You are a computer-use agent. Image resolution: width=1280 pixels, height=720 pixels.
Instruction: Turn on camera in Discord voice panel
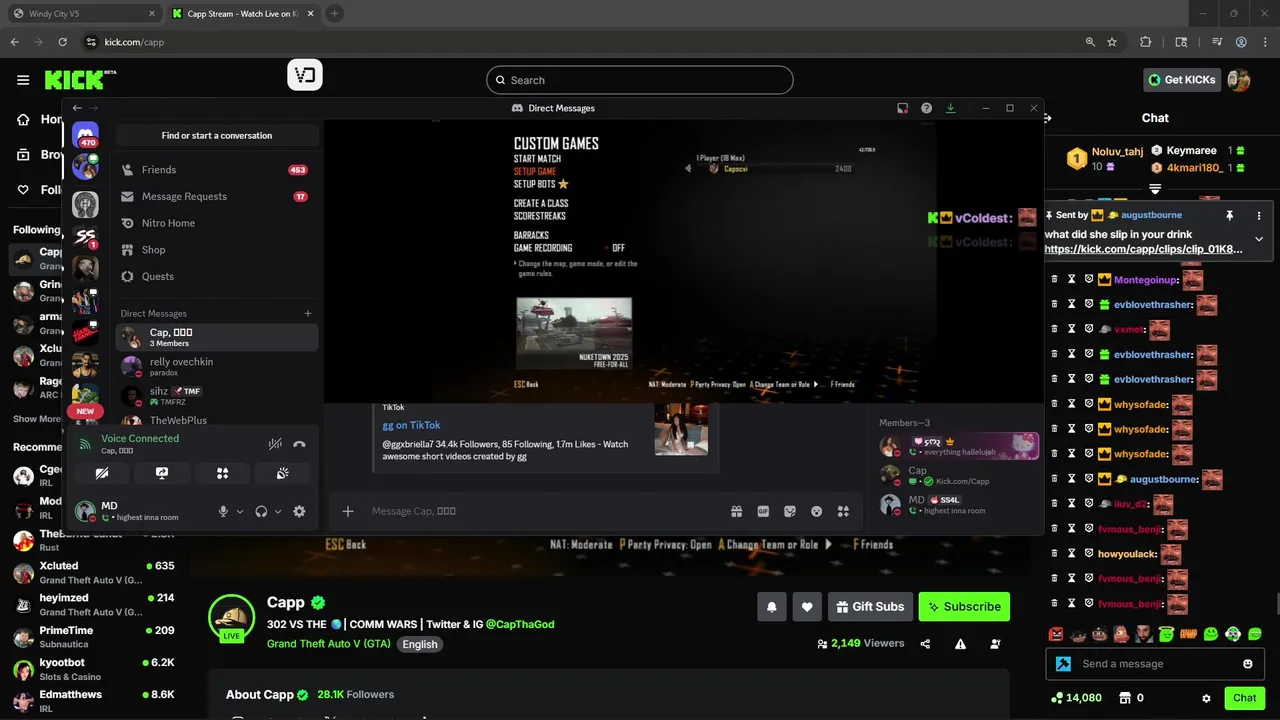pyautogui.click(x=102, y=473)
